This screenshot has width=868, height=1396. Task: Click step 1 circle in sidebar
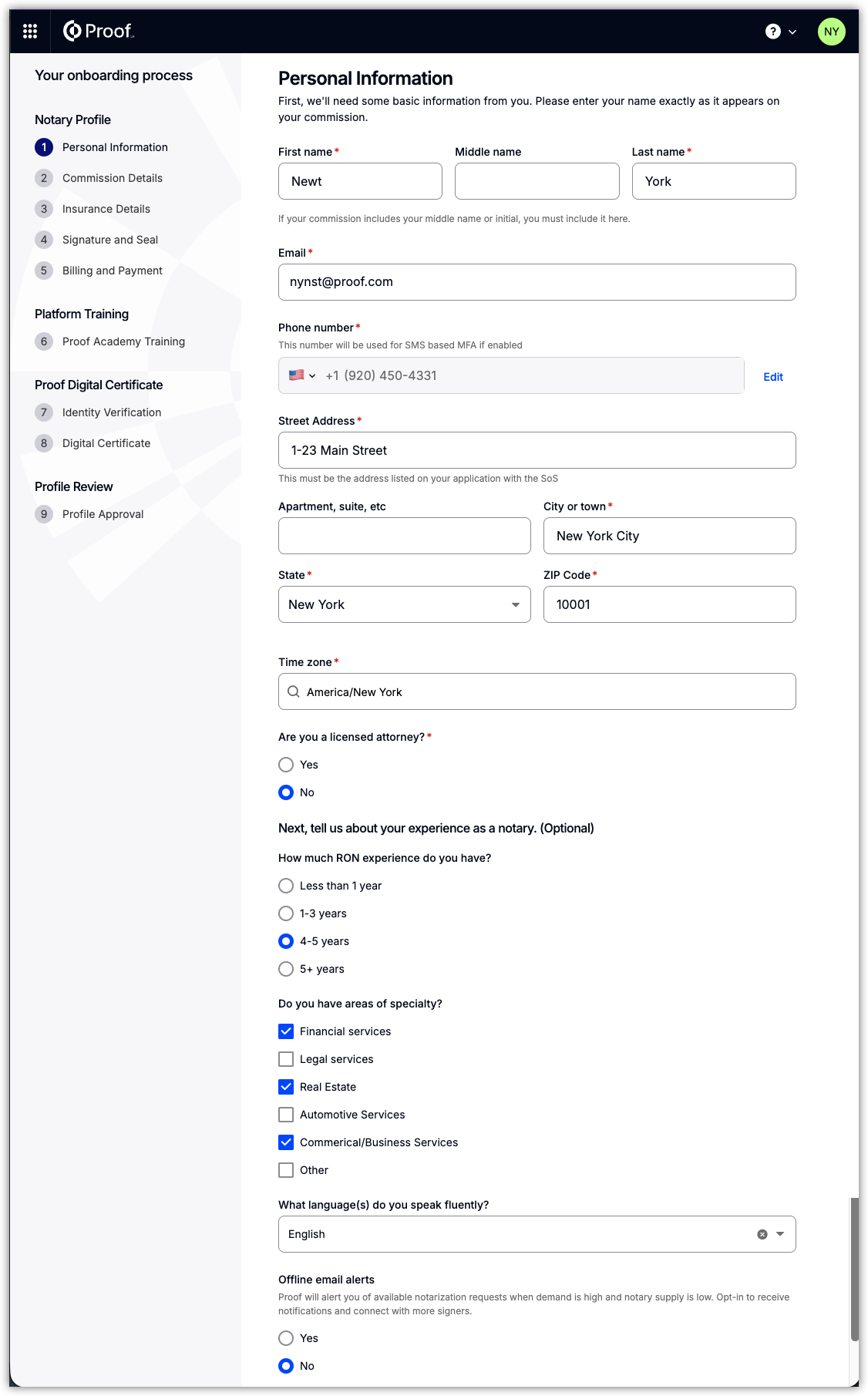pyautogui.click(x=44, y=147)
